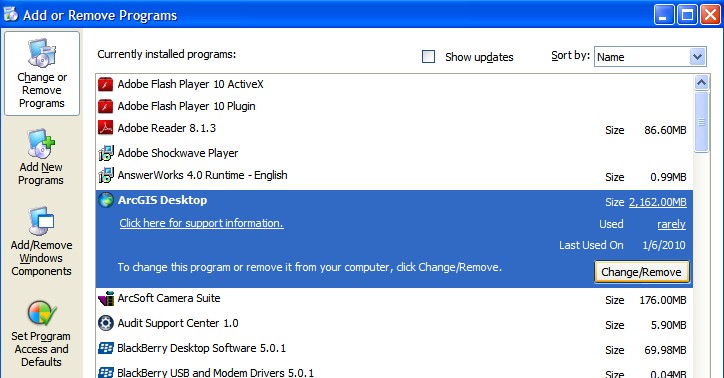724x378 pixels.
Task: Select the Audit Support Center 1.0 icon
Action: [106, 323]
